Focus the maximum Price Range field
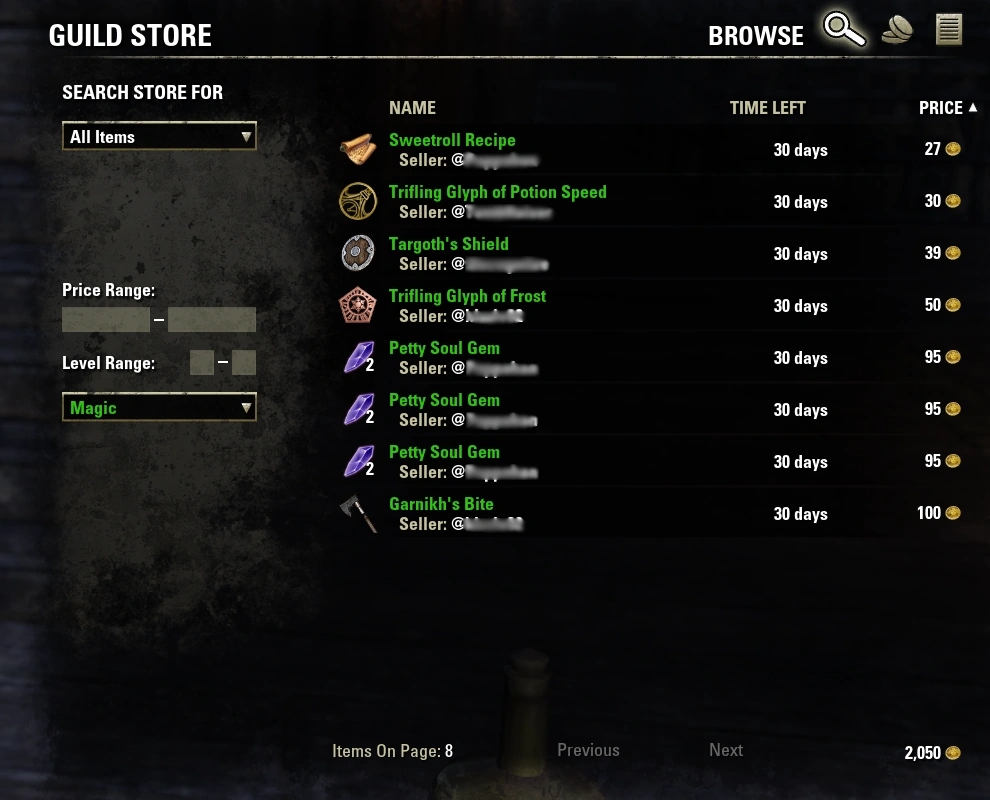The height and width of the screenshot is (800, 990). tap(212, 319)
